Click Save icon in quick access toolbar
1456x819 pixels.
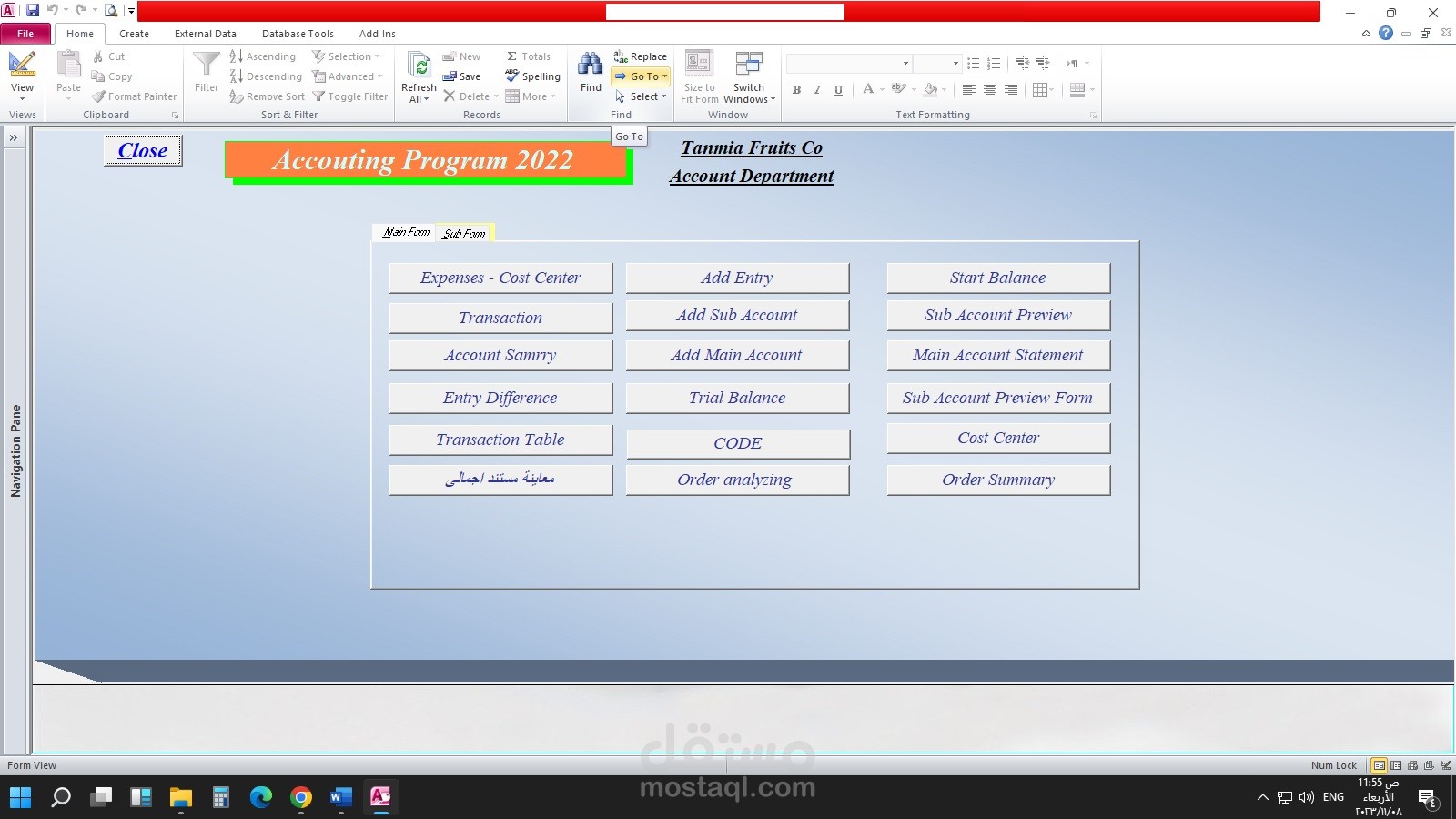click(x=33, y=11)
